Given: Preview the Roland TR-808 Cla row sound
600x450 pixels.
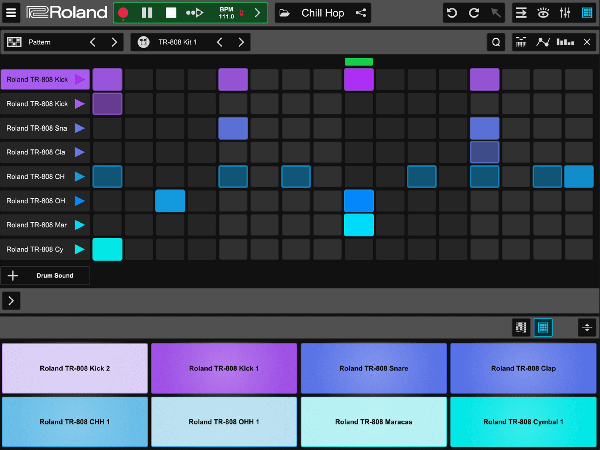Looking at the screenshot, I should (x=80, y=152).
